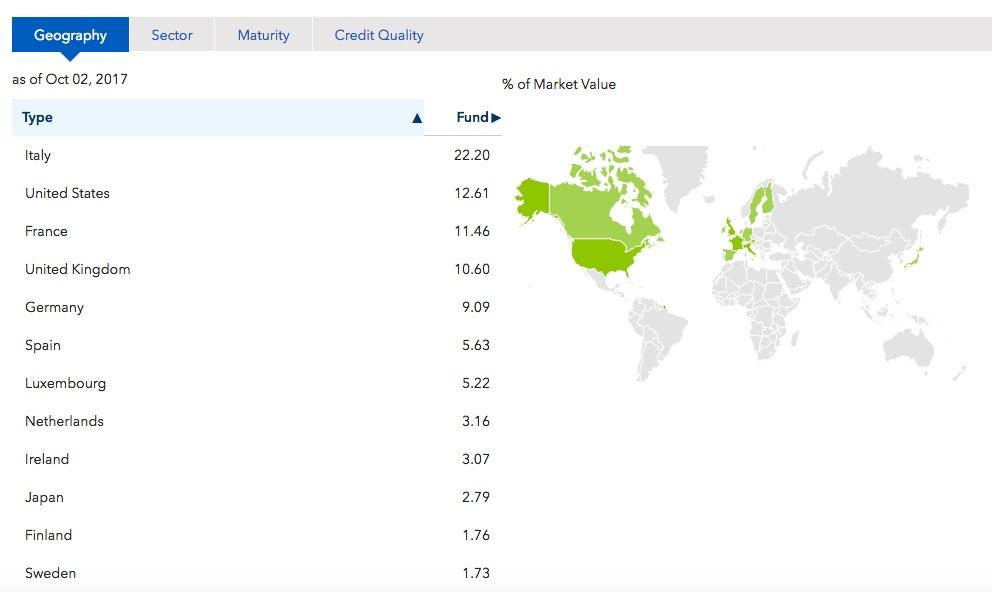The height and width of the screenshot is (592, 992).
Task: Click Italy's fund value 22.20
Action: pos(472,155)
